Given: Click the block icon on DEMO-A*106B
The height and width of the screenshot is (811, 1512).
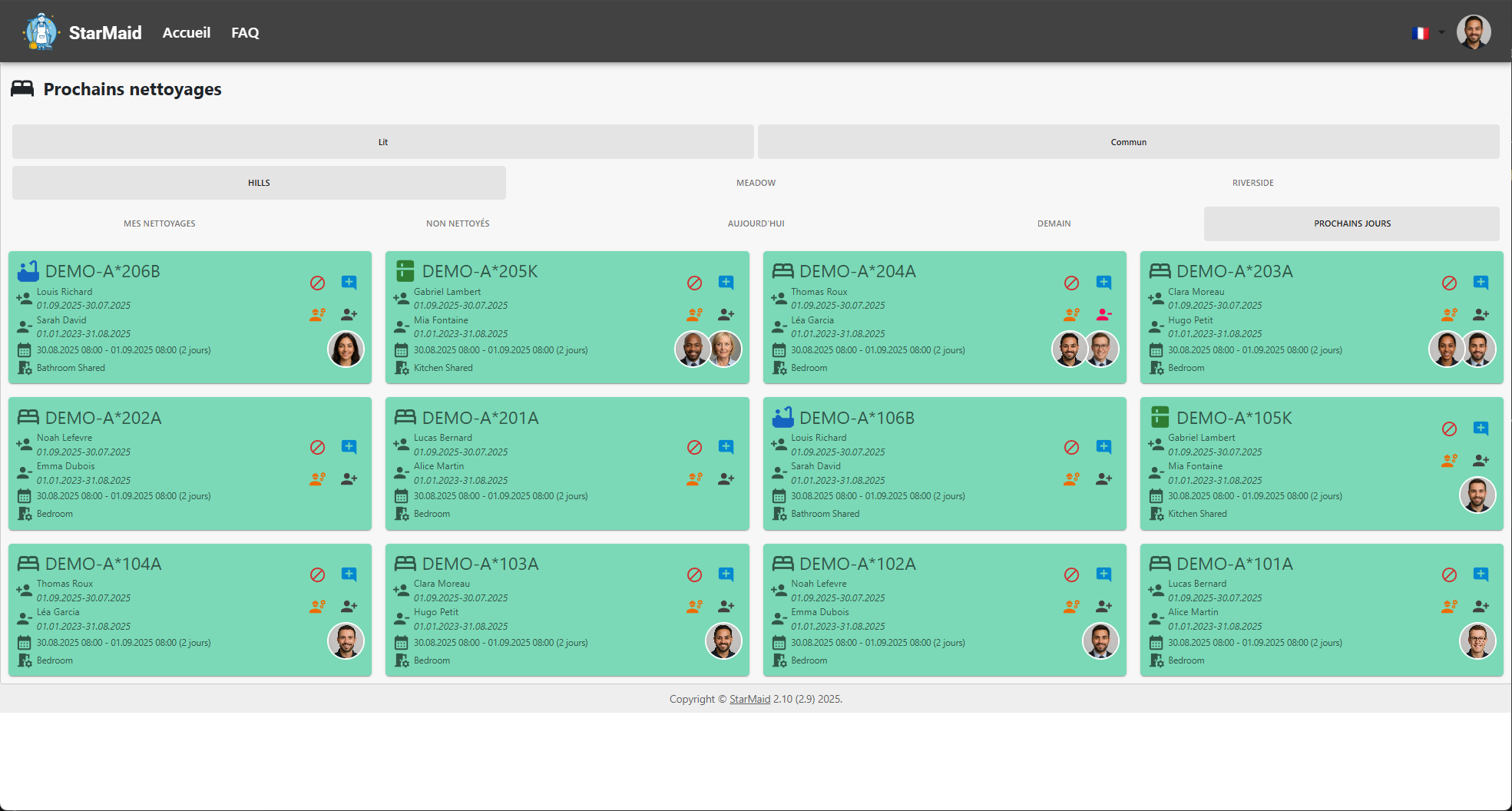Looking at the screenshot, I should click(1071, 447).
